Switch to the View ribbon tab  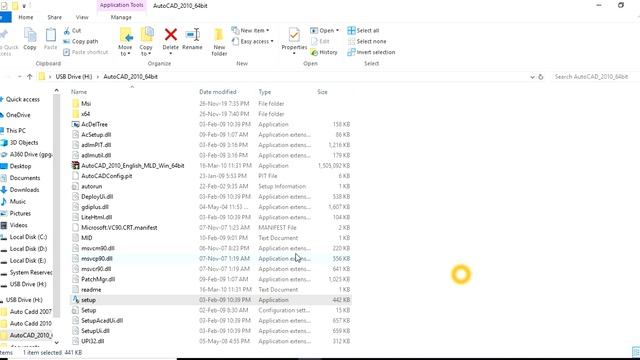tap(82, 17)
